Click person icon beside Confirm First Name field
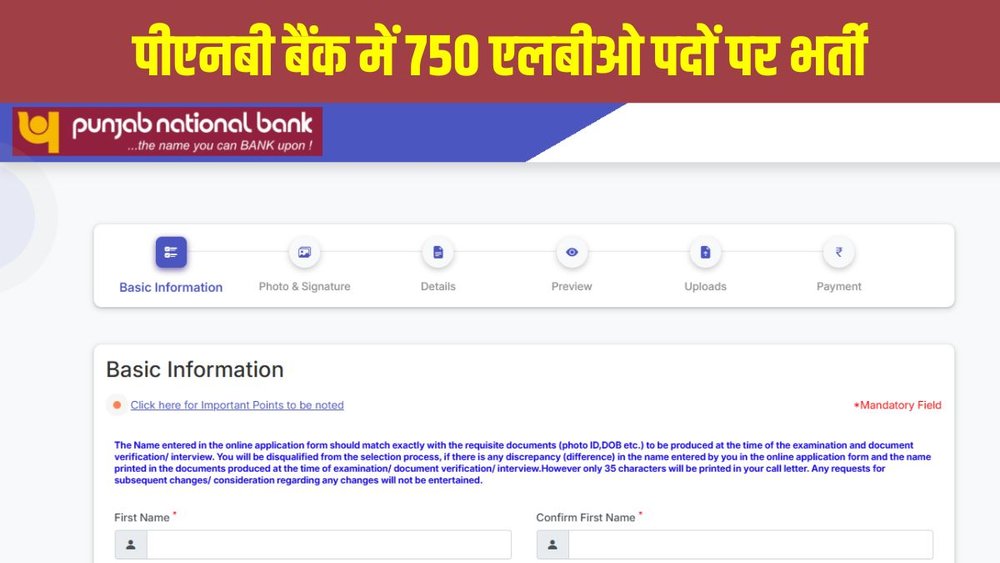Viewport: 1000px width, 563px height. click(552, 545)
